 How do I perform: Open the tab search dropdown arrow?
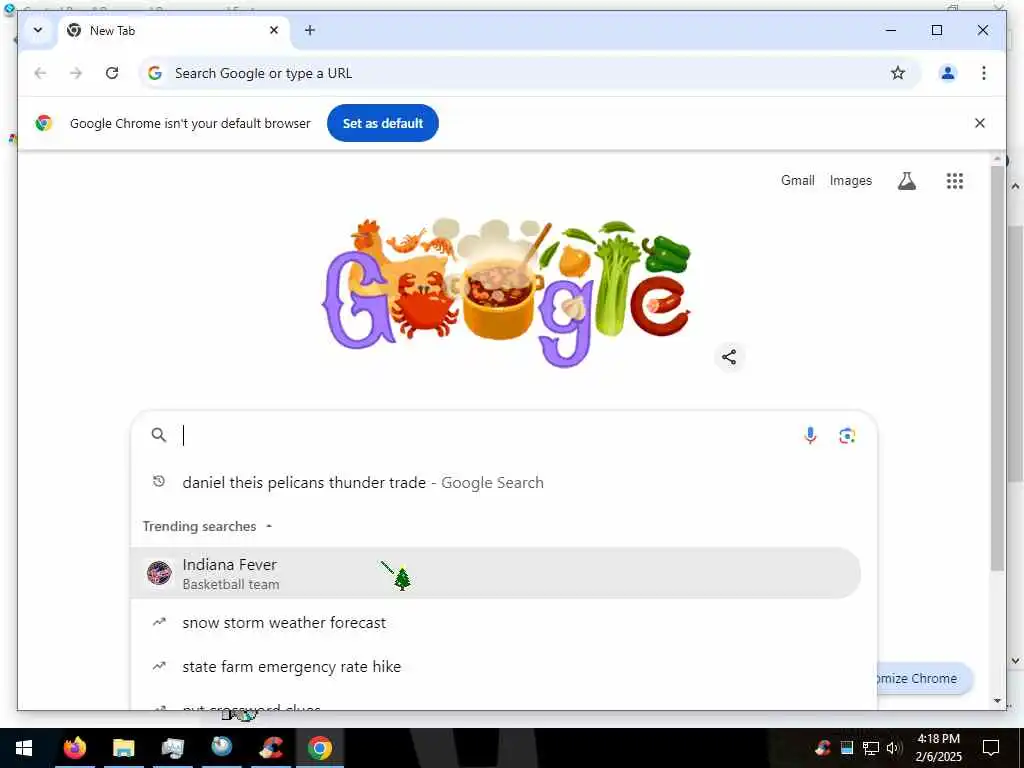pos(38,30)
